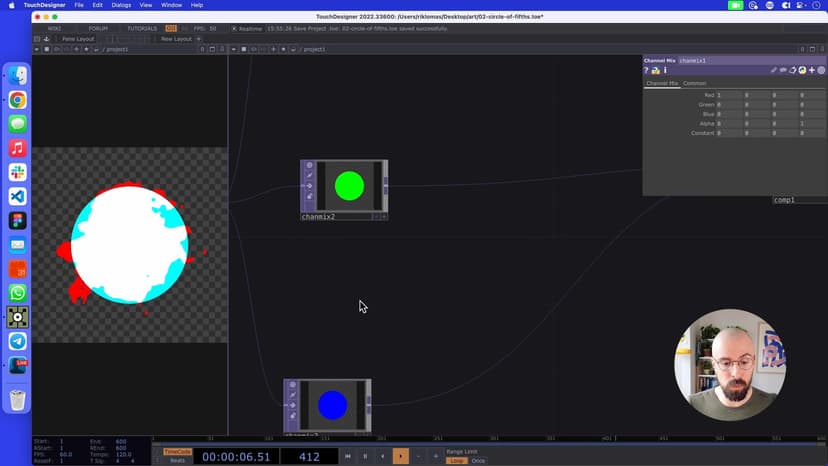
Task: Launch Spark mail from the dock
Action: [17, 245]
